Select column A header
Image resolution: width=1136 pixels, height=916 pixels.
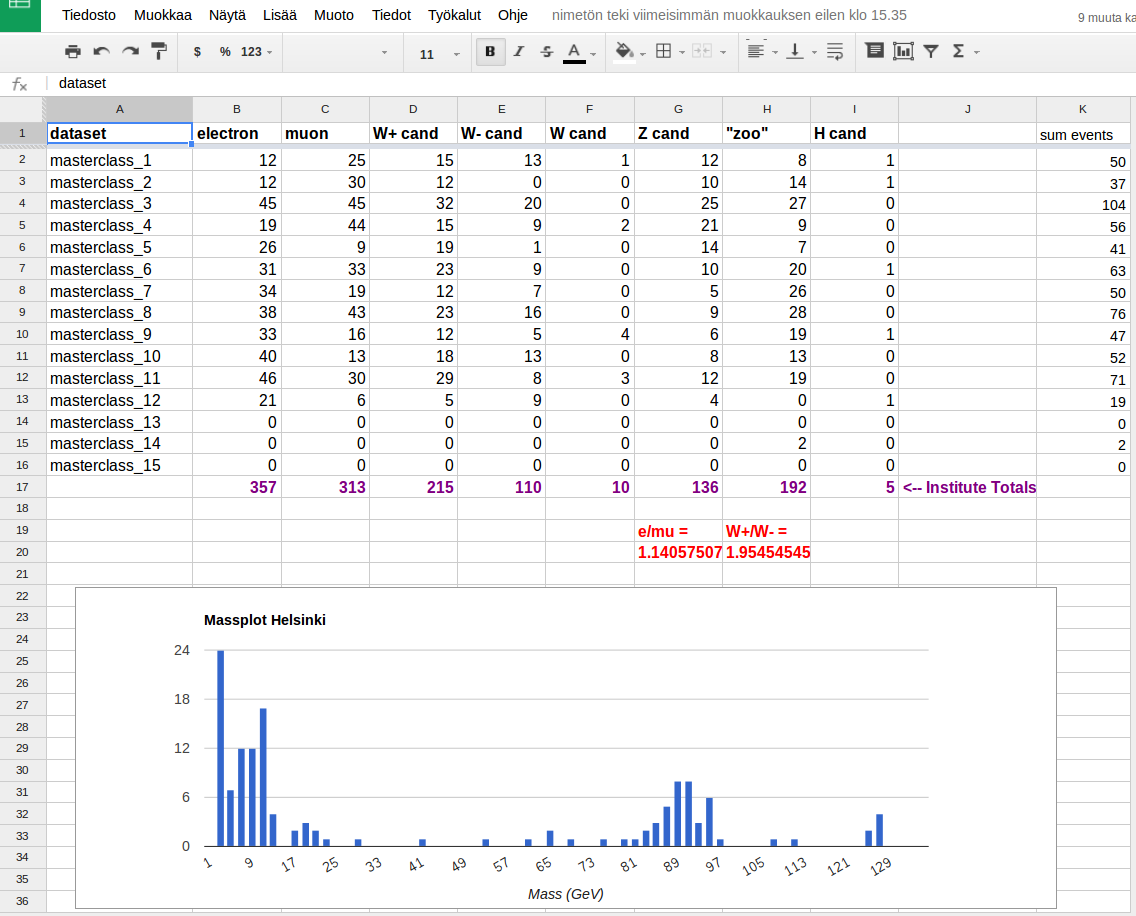(120, 109)
